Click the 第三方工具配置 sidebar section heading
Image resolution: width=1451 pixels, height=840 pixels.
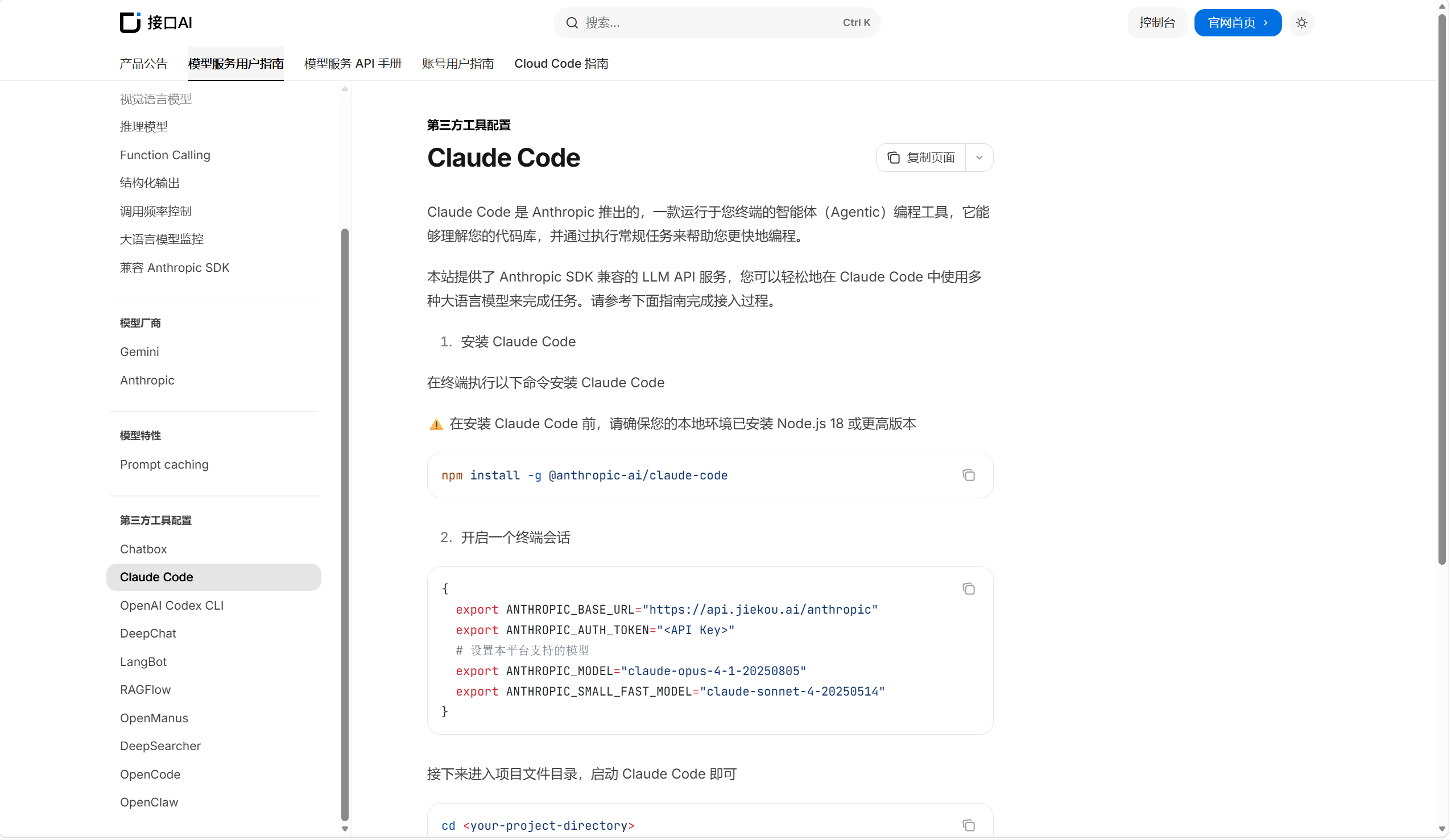pos(156,521)
